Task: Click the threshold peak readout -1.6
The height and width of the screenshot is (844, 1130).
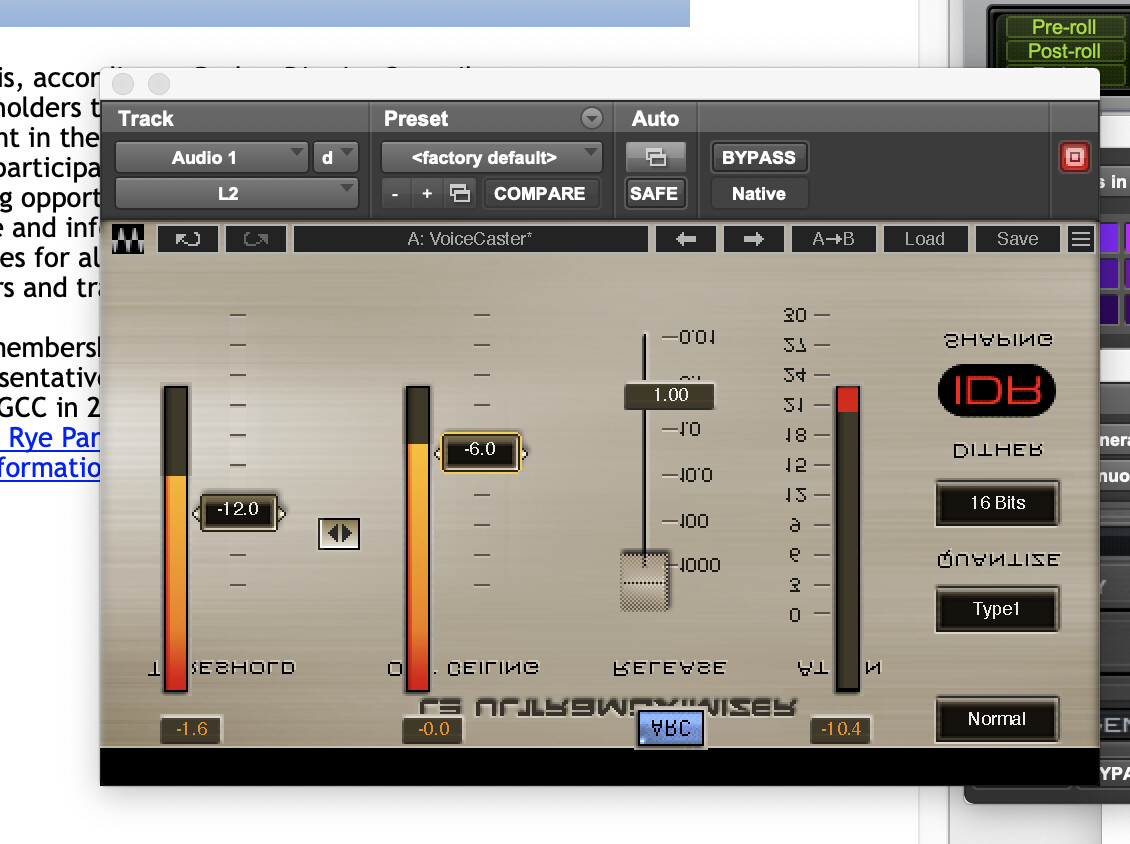Action: point(191,729)
